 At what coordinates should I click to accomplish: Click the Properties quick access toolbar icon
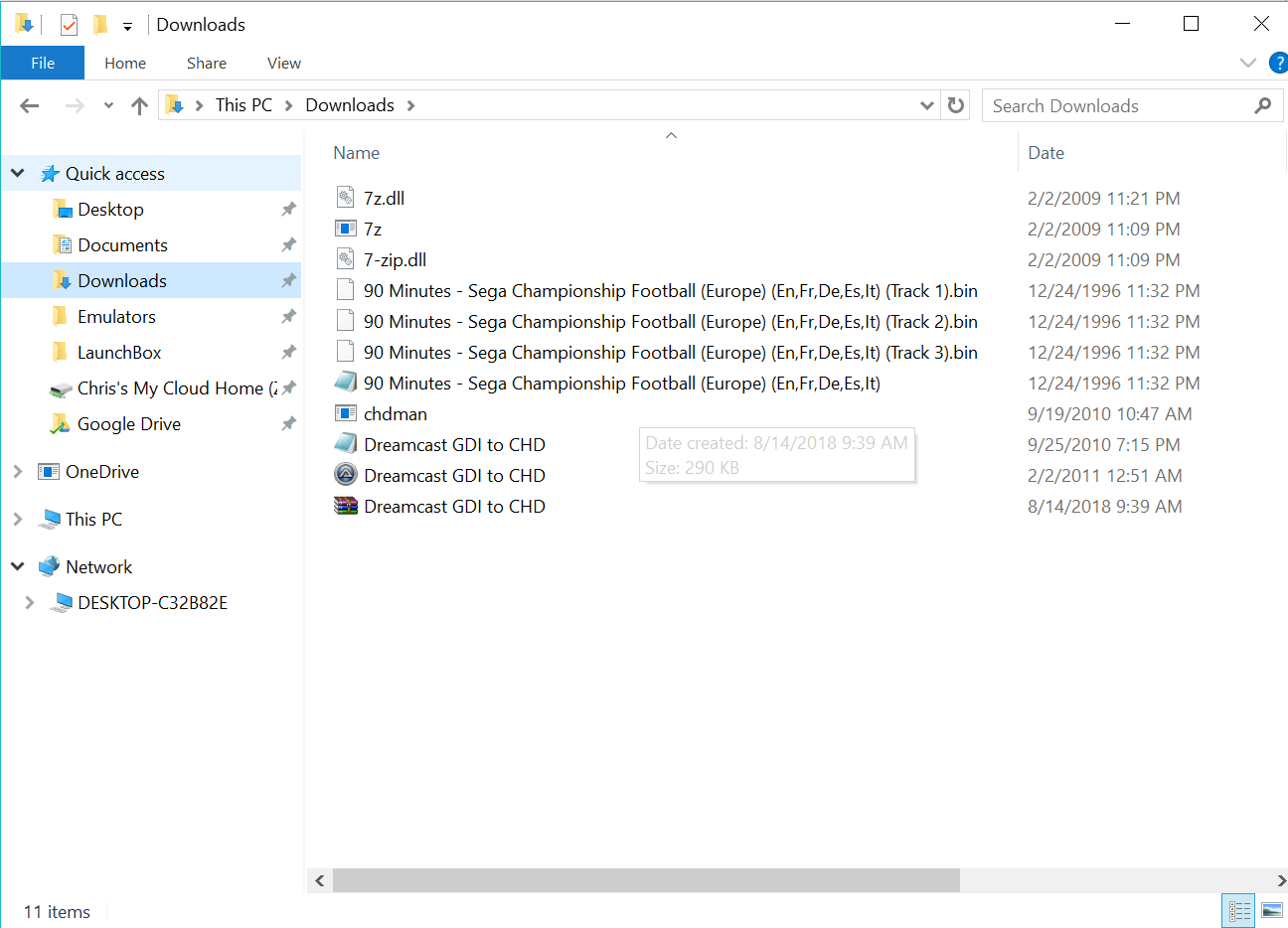(69, 25)
